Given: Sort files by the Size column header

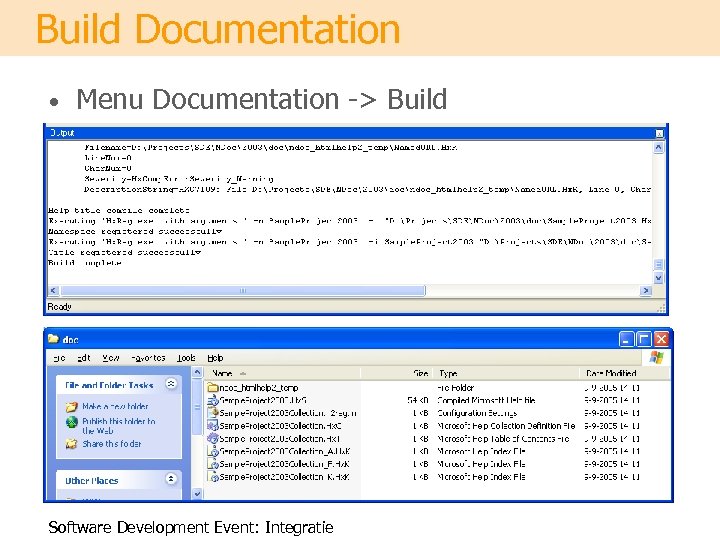Looking at the screenshot, I should click(x=397, y=373).
